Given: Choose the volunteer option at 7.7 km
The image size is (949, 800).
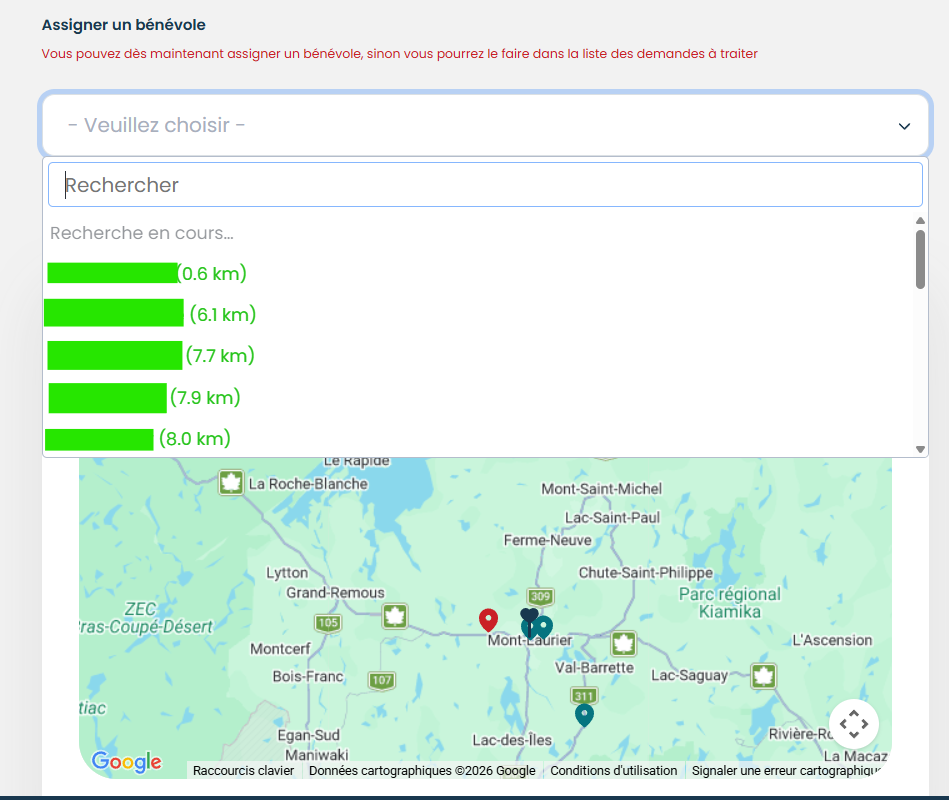Looking at the screenshot, I should pyautogui.click(x=150, y=355).
